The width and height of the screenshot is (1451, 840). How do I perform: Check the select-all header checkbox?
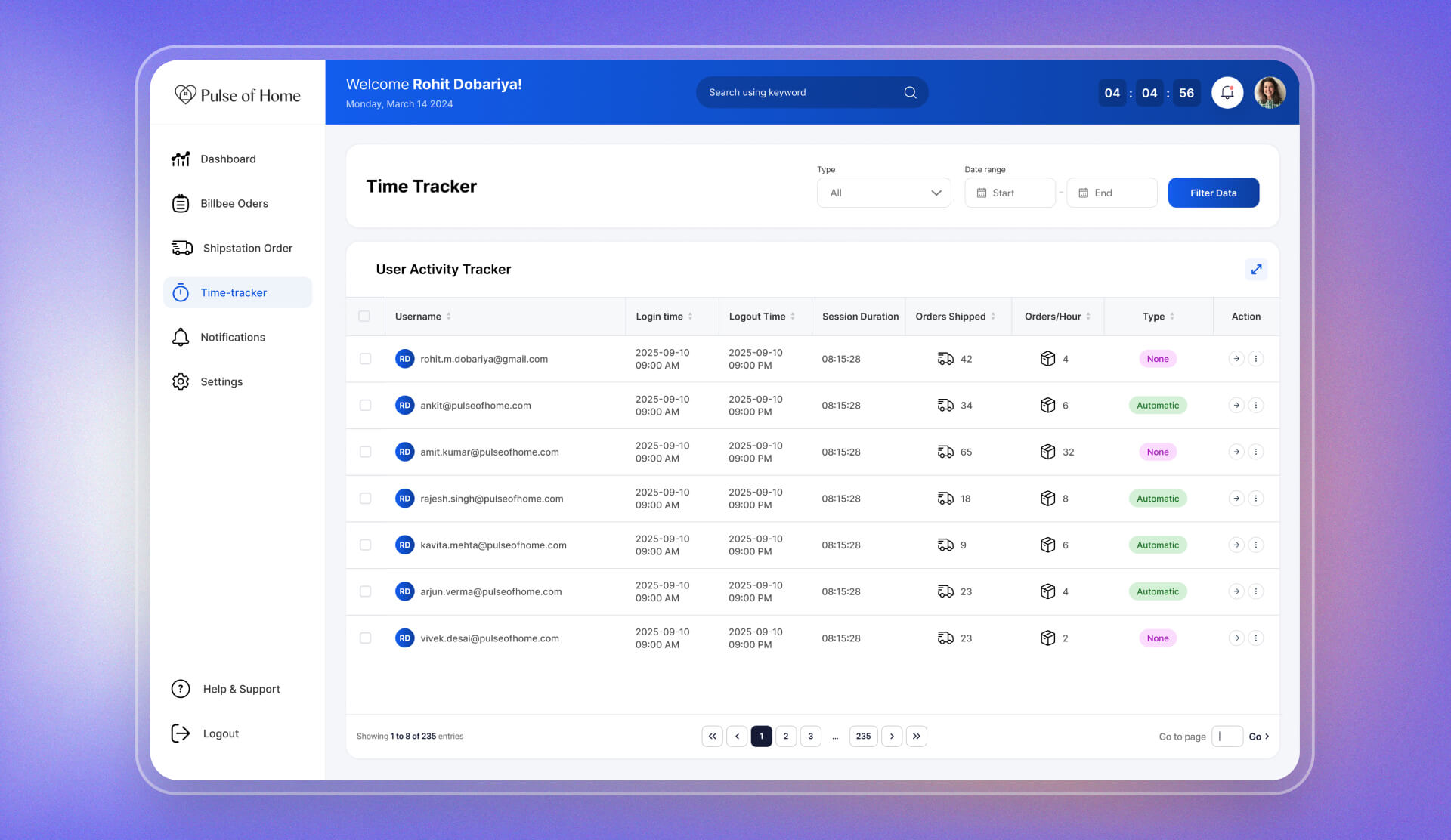point(364,317)
